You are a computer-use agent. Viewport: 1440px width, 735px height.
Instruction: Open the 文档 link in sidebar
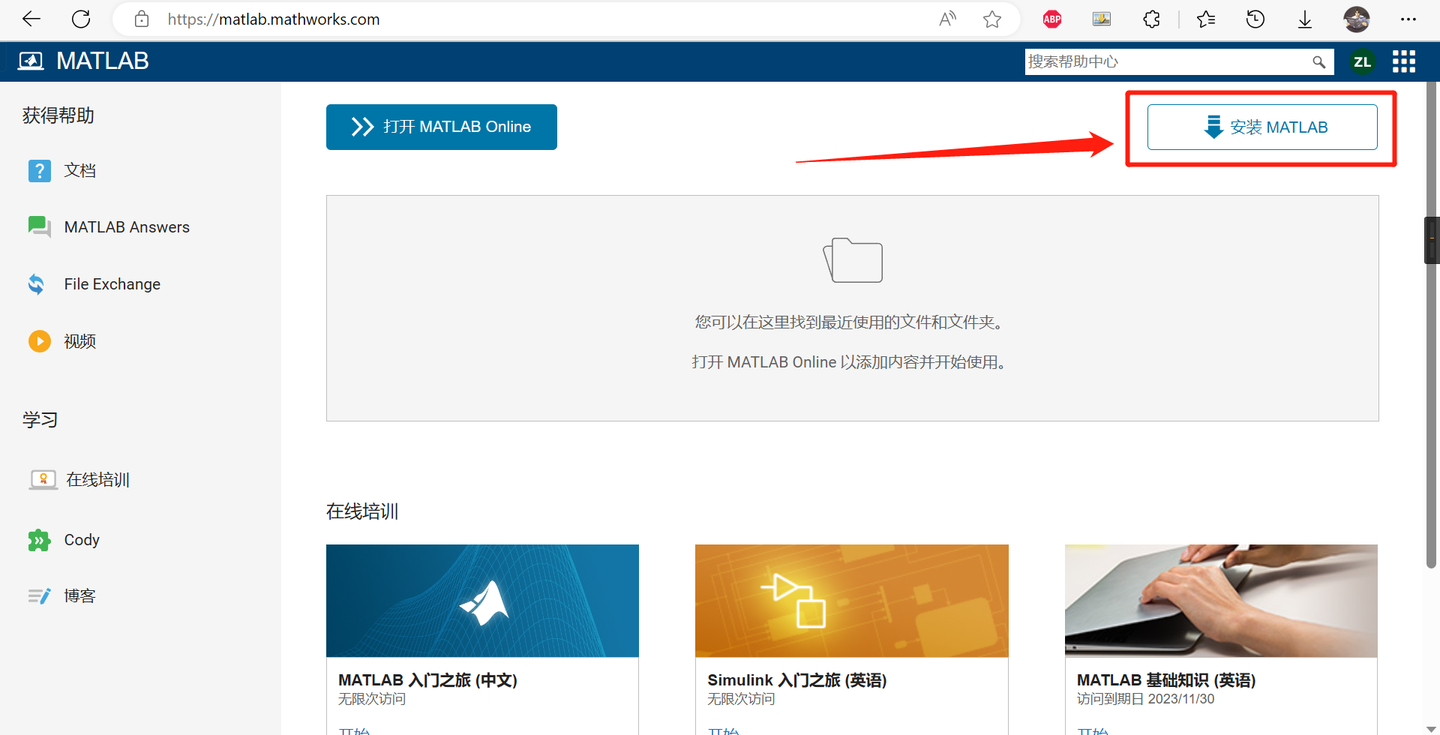pyautogui.click(x=80, y=171)
